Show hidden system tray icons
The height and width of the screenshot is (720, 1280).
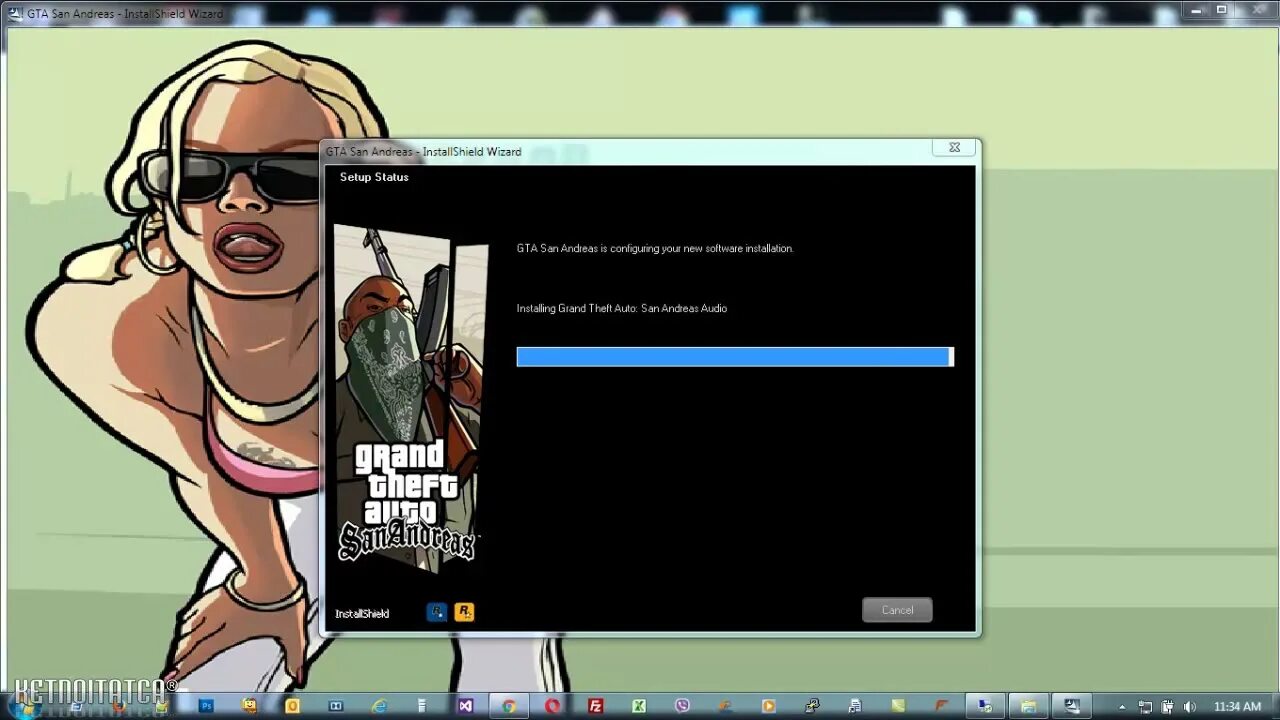pos(1122,707)
